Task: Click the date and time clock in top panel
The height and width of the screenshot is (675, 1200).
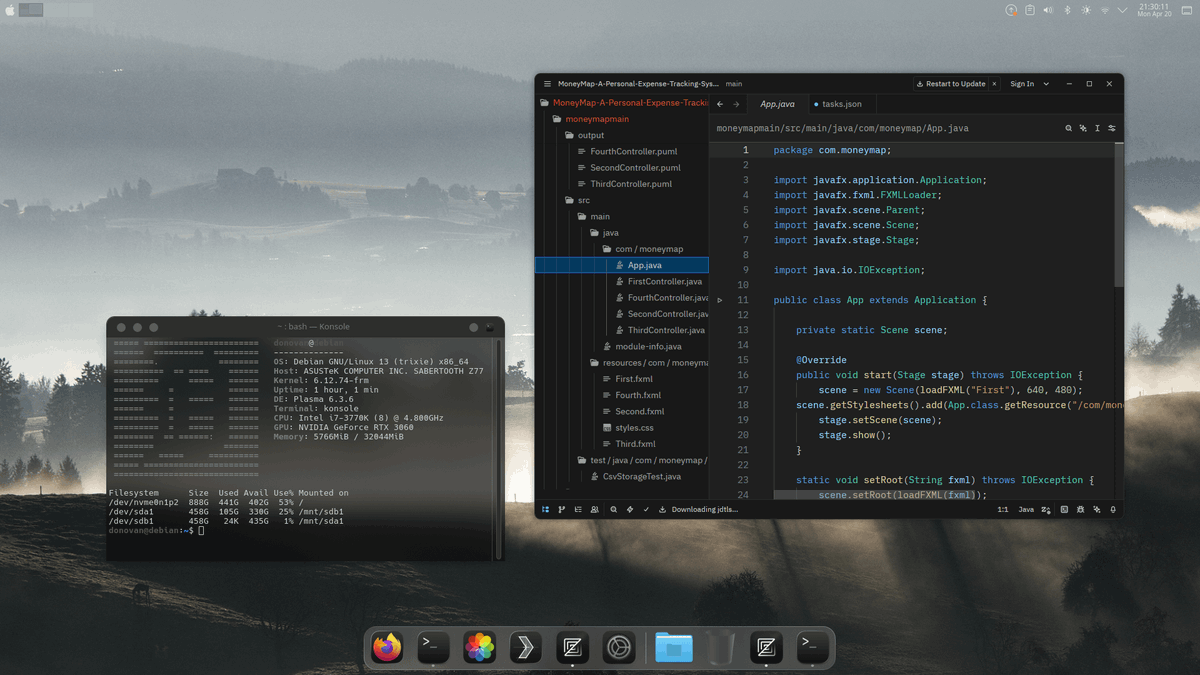Action: coord(1153,10)
